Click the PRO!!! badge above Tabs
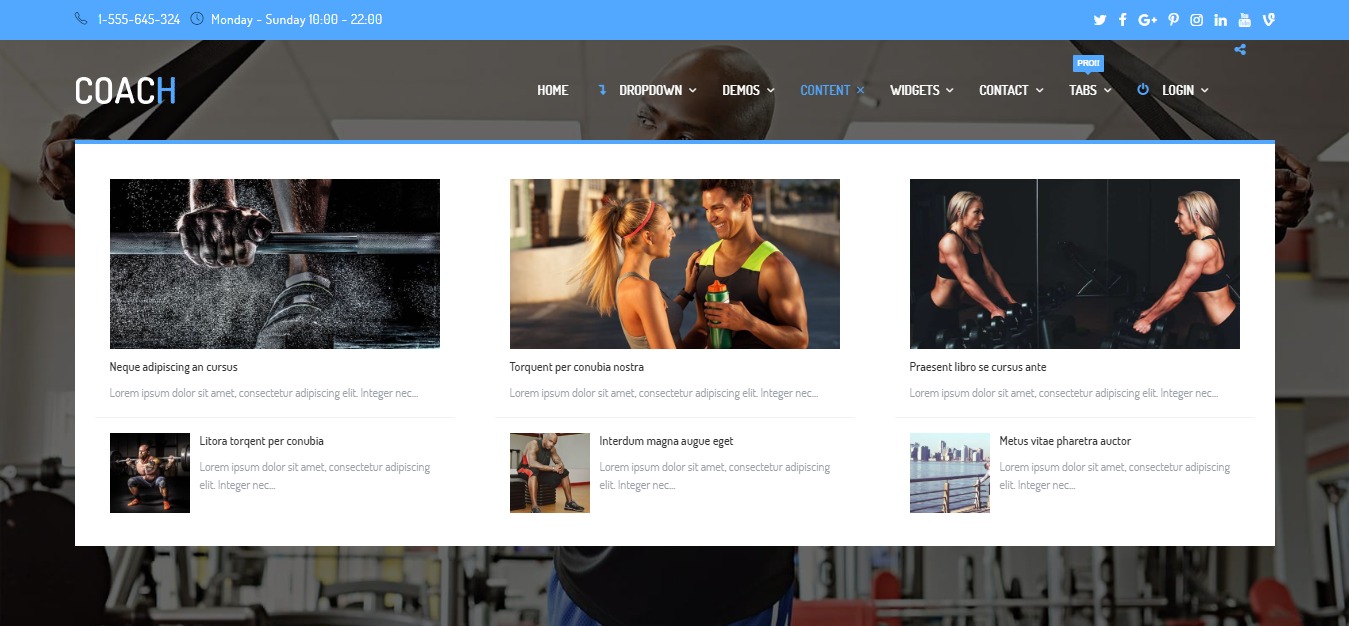 [x=1088, y=64]
